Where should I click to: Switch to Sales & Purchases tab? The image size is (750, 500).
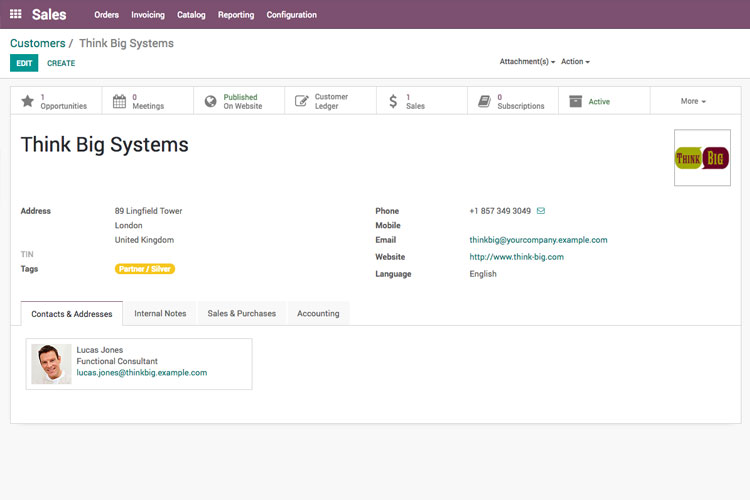click(x=242, y=313)
